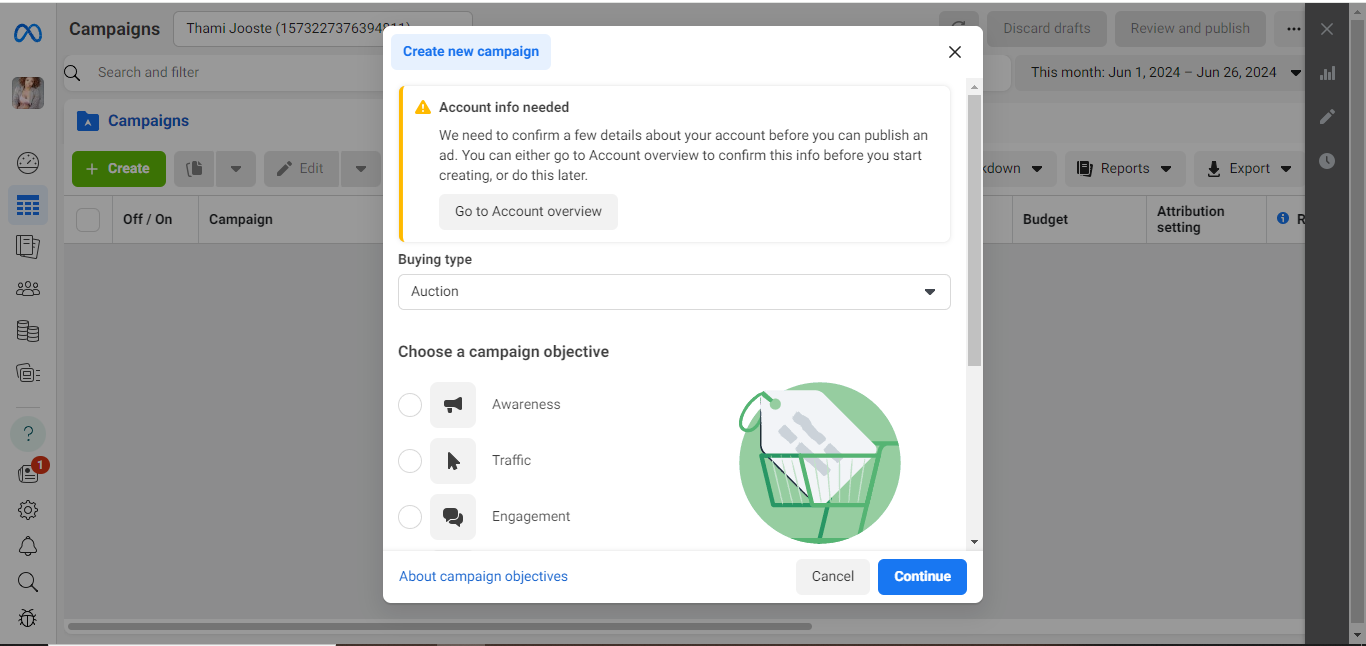Select the Create new campaign tab

(x=471, y=52)
